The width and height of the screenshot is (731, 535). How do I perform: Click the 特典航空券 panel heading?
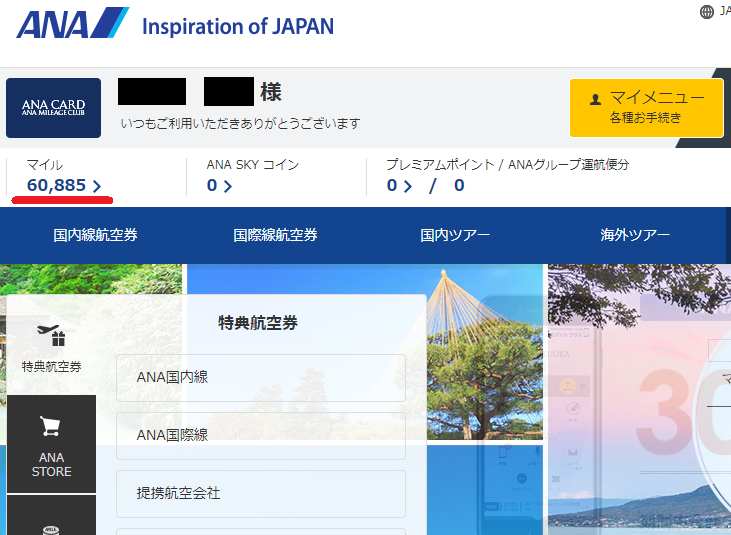coord(258,322)
